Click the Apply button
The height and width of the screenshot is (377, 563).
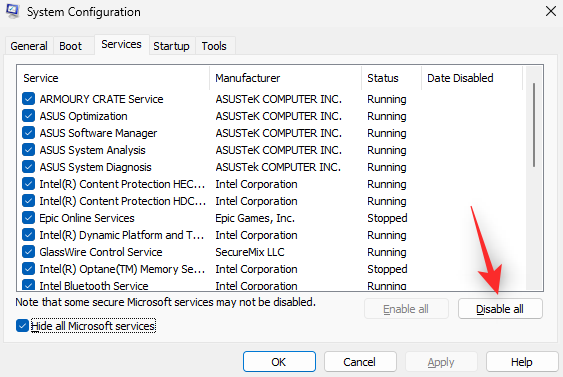pos(441,362)
